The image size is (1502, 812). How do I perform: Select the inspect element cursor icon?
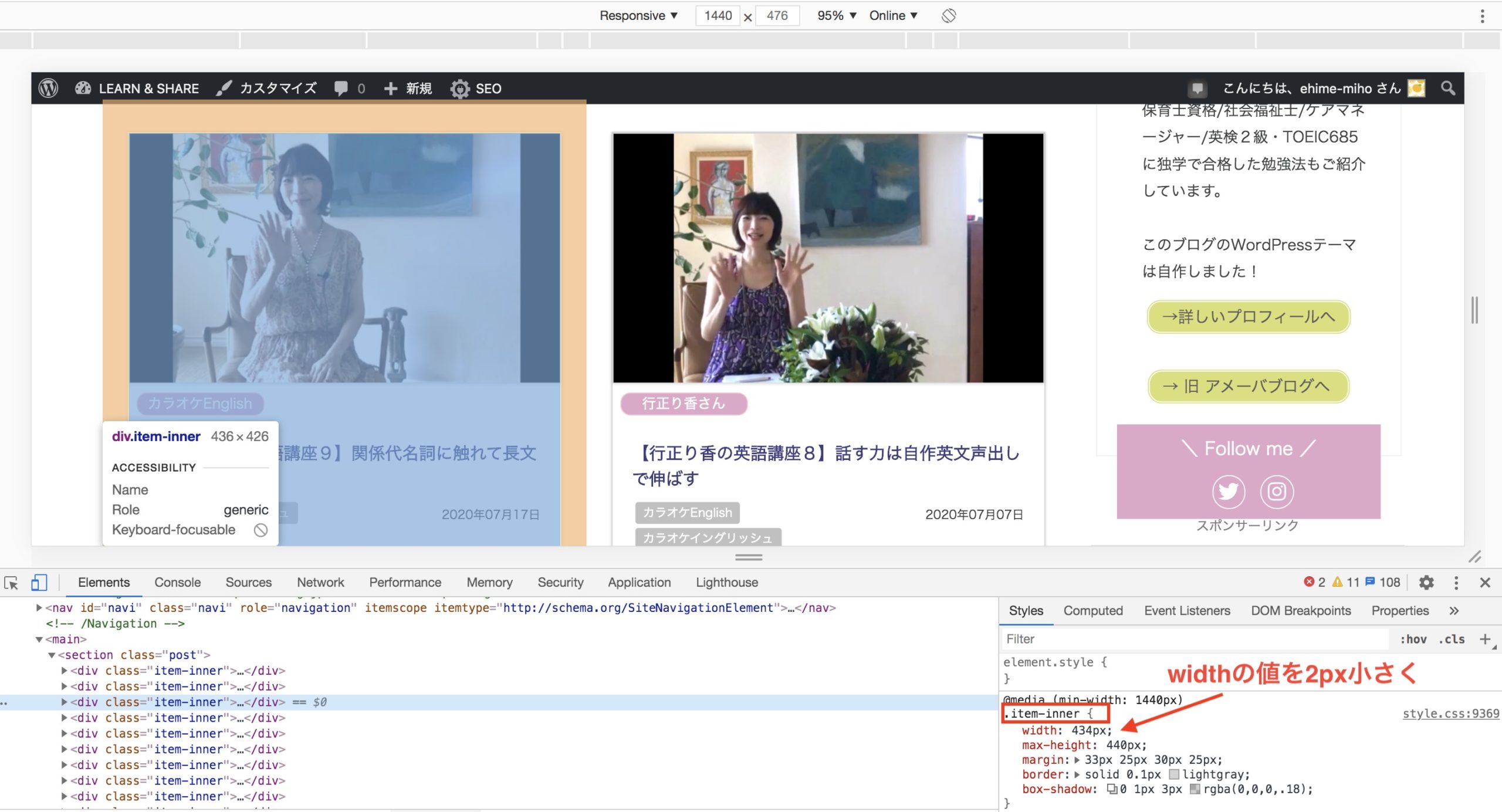tap(12, 584)
